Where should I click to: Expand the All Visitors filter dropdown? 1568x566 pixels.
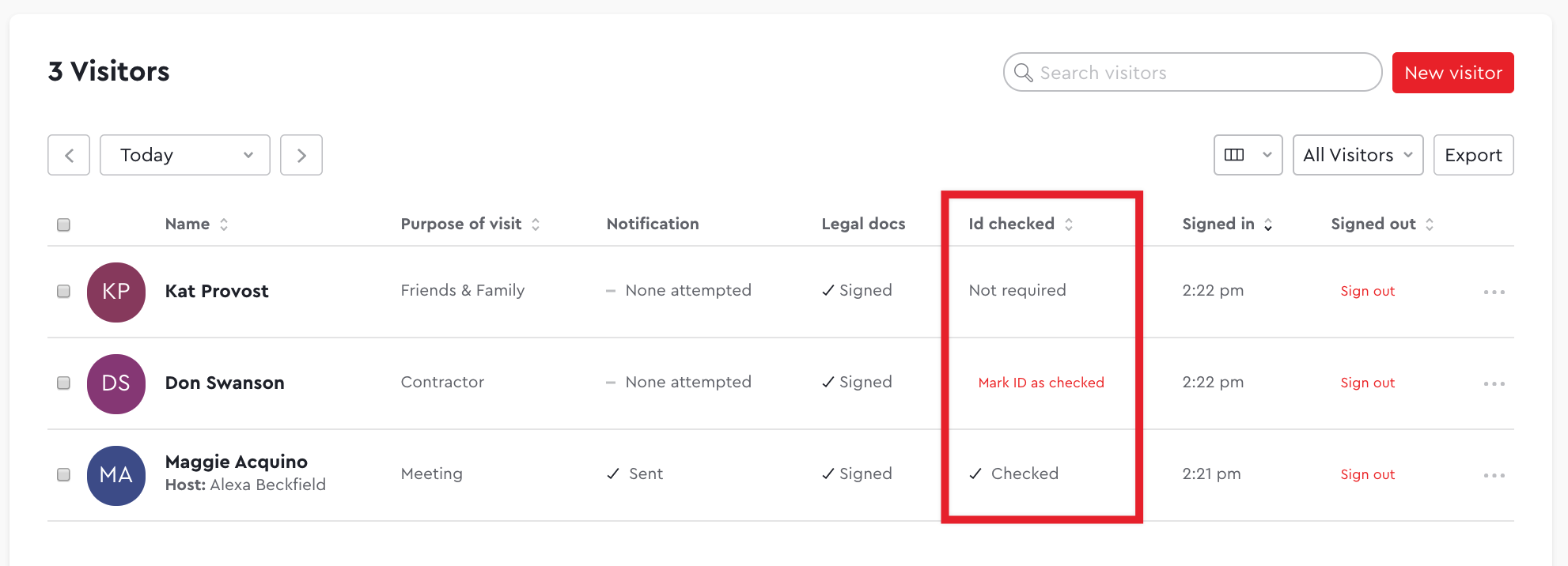coord(1358,155)
